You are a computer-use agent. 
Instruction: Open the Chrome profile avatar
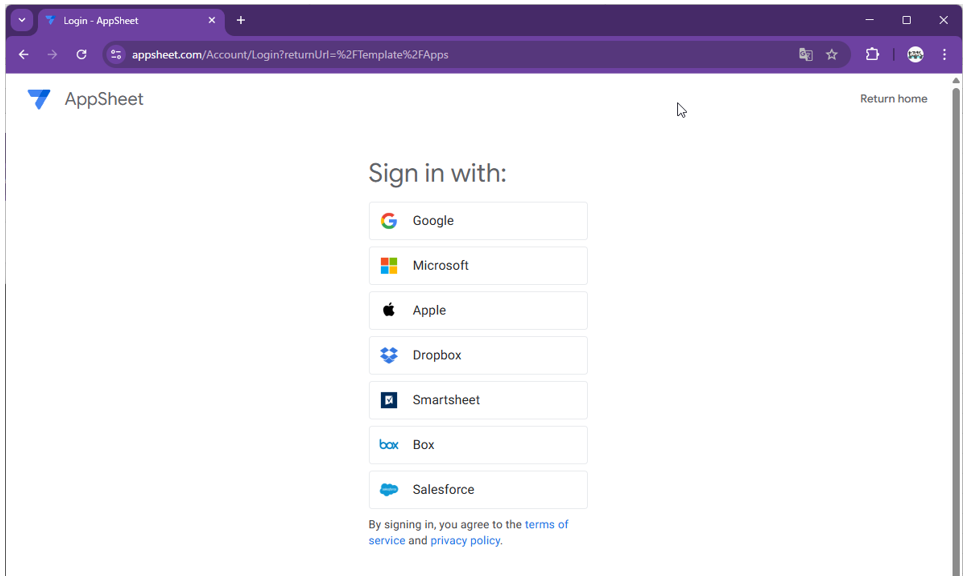coord(915,55)
